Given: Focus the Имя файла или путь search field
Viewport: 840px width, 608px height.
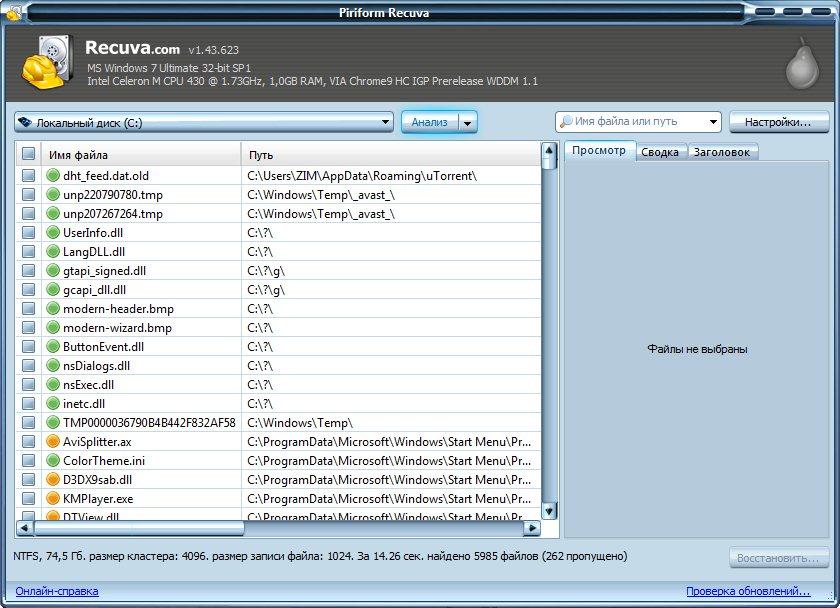Looking at the screenshot, I should pos(639,122).
